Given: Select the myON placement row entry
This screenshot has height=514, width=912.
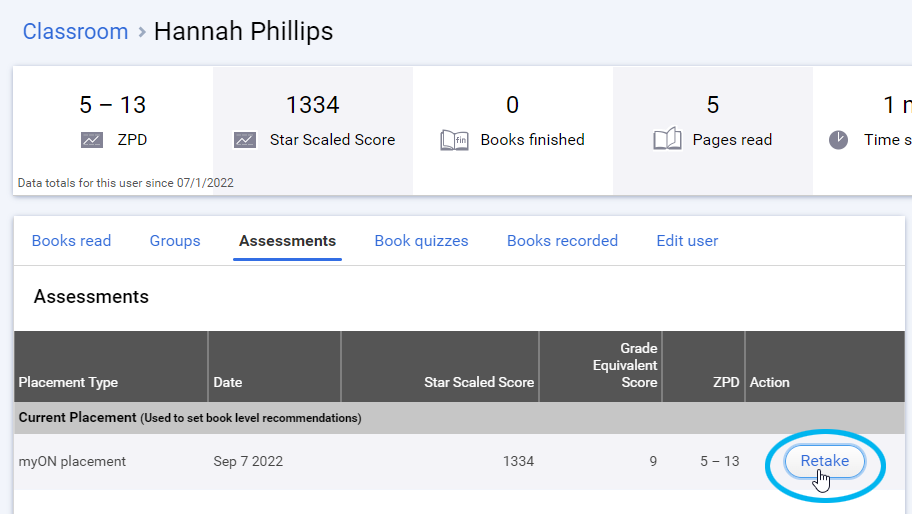Looking at the screenshot, I should 72,461.
